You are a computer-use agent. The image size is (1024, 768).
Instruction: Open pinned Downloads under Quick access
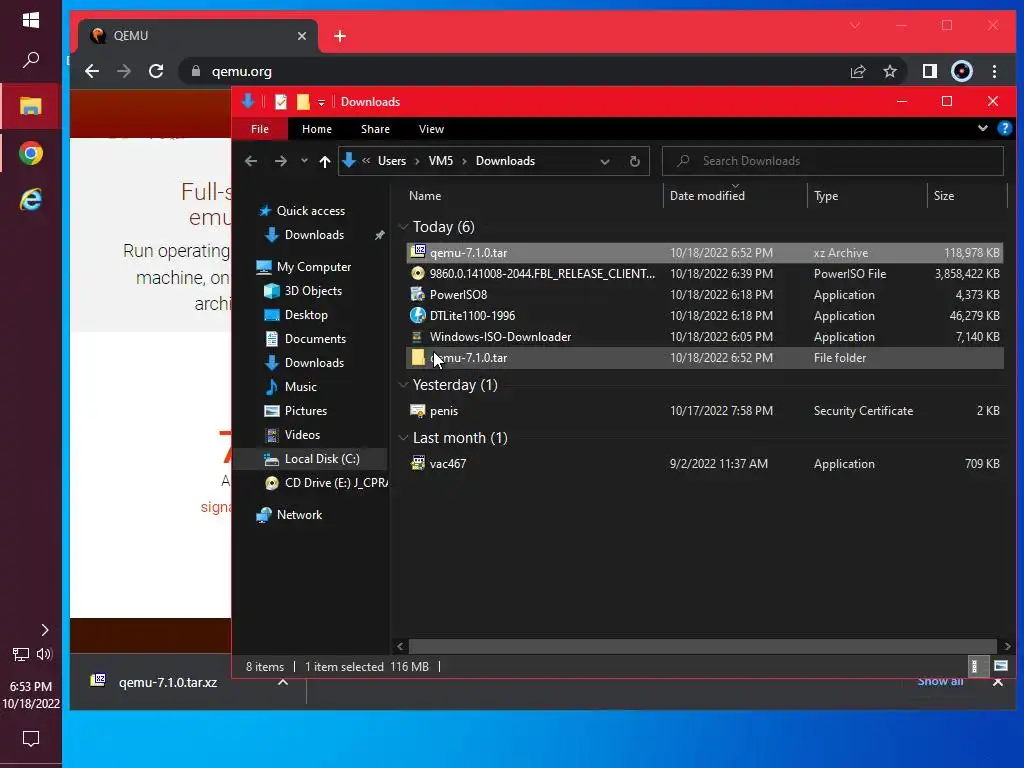pyautogui.click(x=314, y=235)
